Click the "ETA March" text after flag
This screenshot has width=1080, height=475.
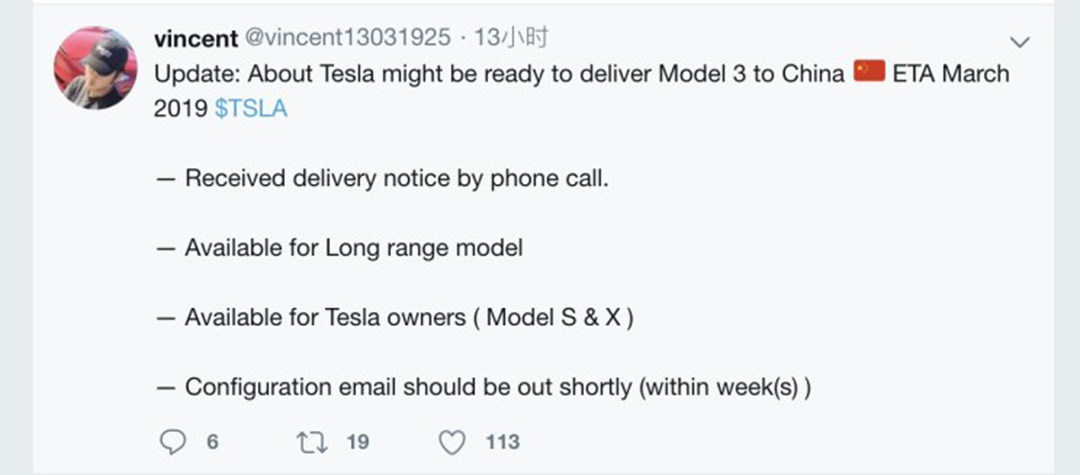[x=950, y=74]
